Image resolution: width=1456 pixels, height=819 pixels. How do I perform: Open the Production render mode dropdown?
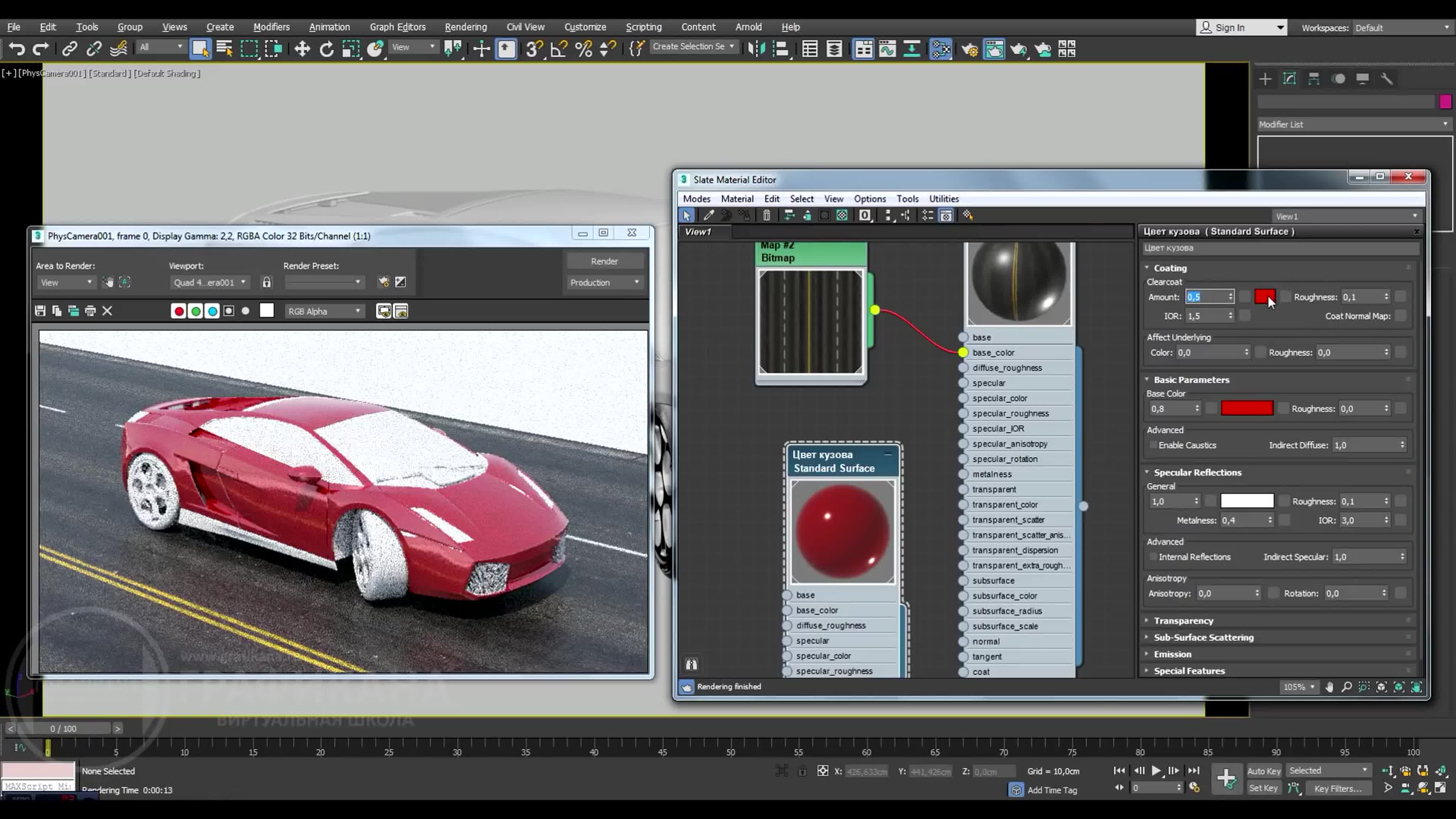[x=604, y=283]
